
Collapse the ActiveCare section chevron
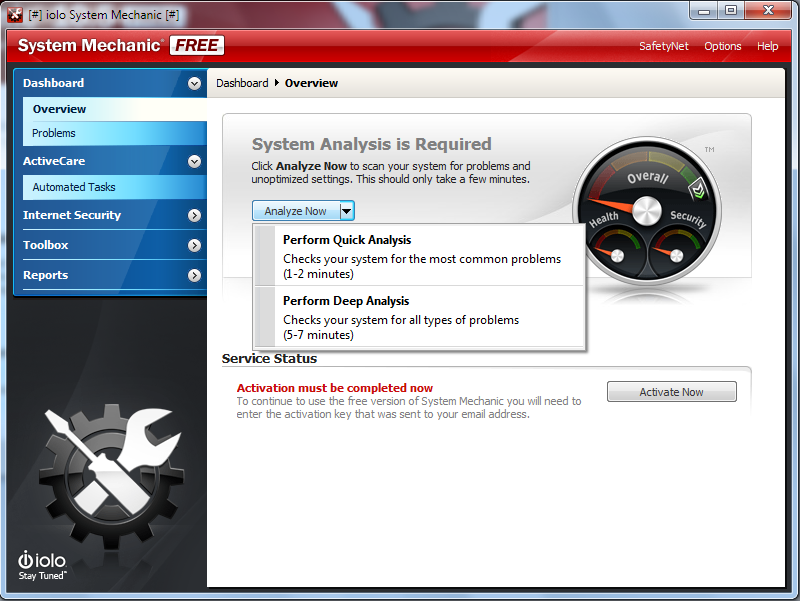(x=194, y=161)
